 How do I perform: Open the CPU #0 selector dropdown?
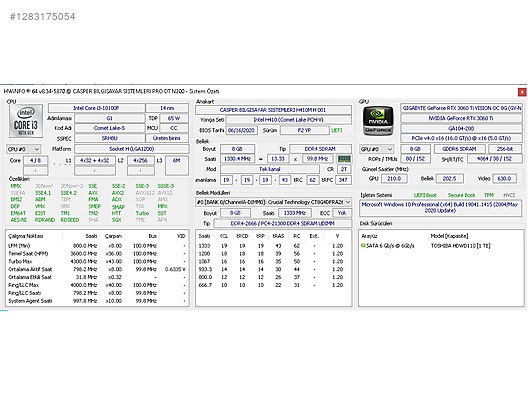click(x=24, y=149)
